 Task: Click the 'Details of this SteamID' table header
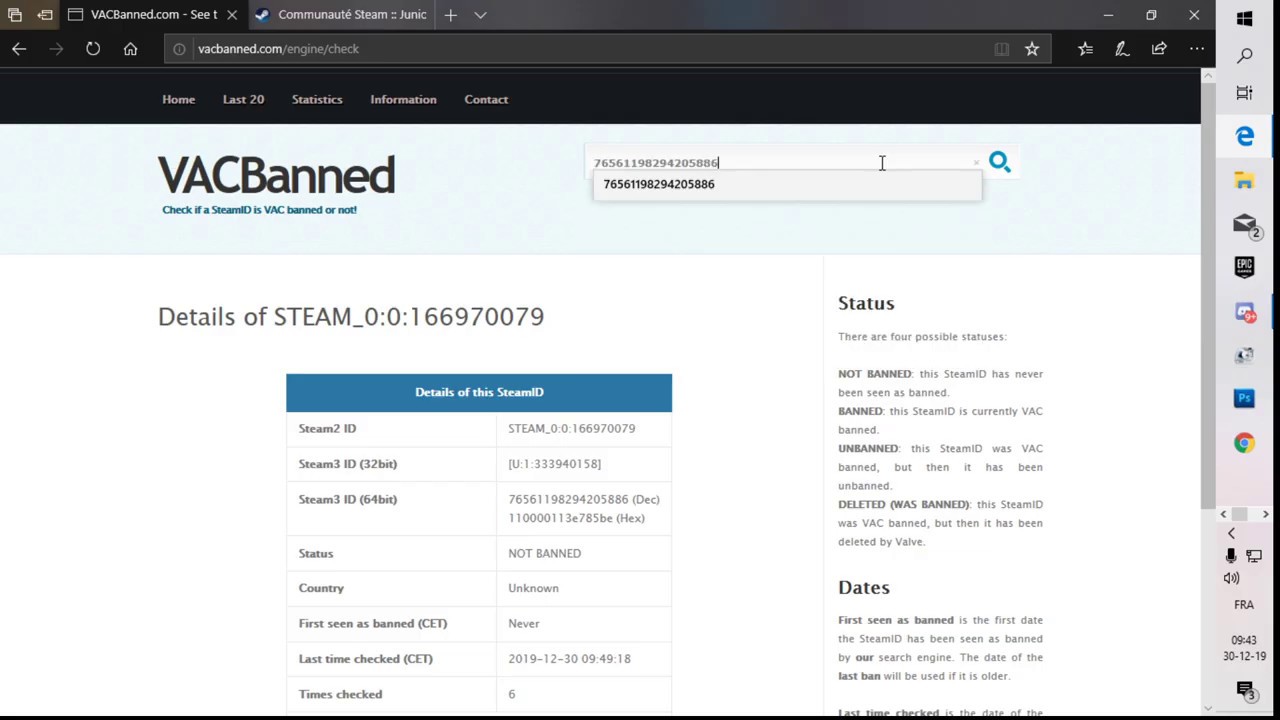tap(479, 392)
